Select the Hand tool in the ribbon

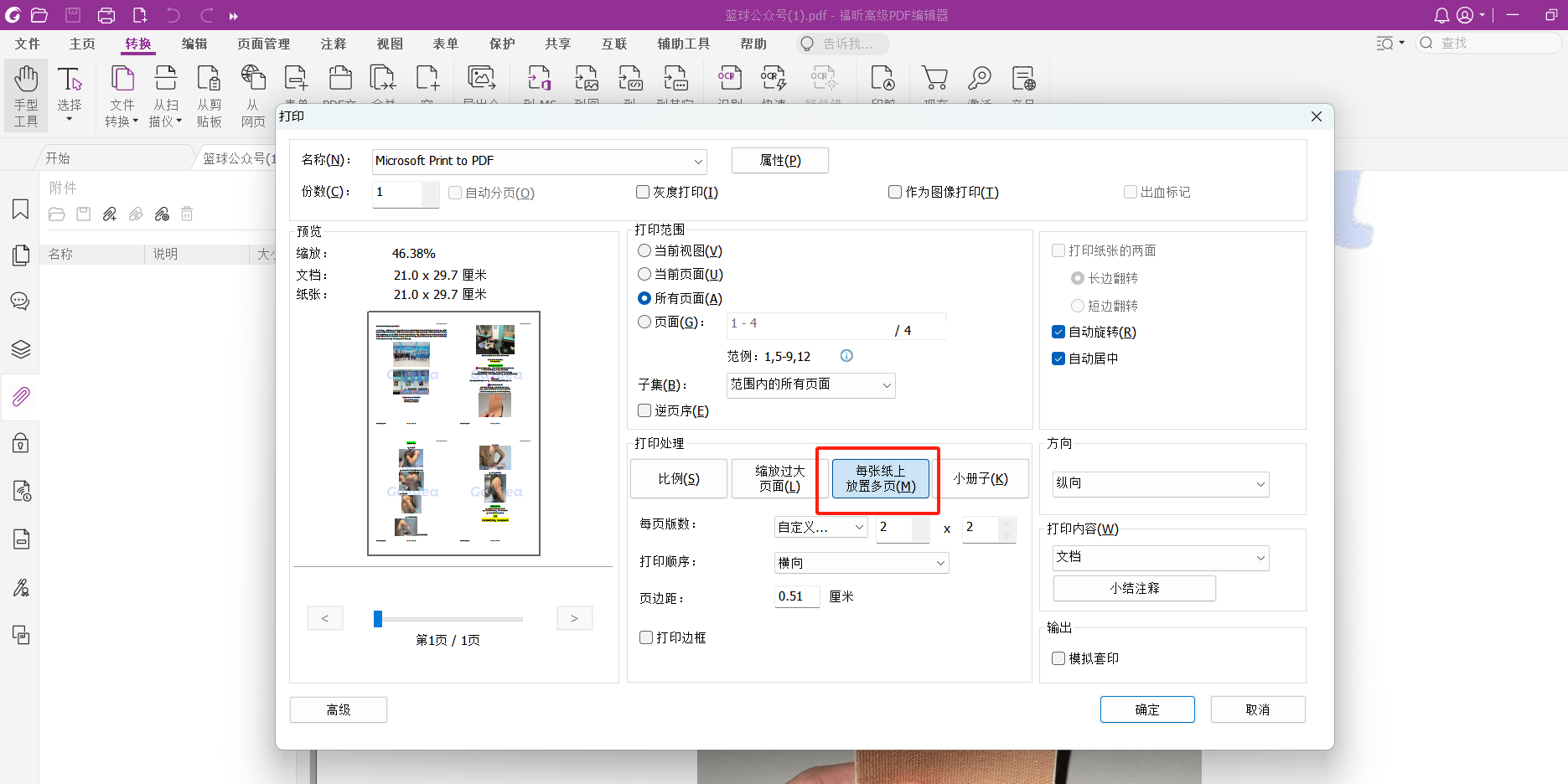click(x=26, y=95)
